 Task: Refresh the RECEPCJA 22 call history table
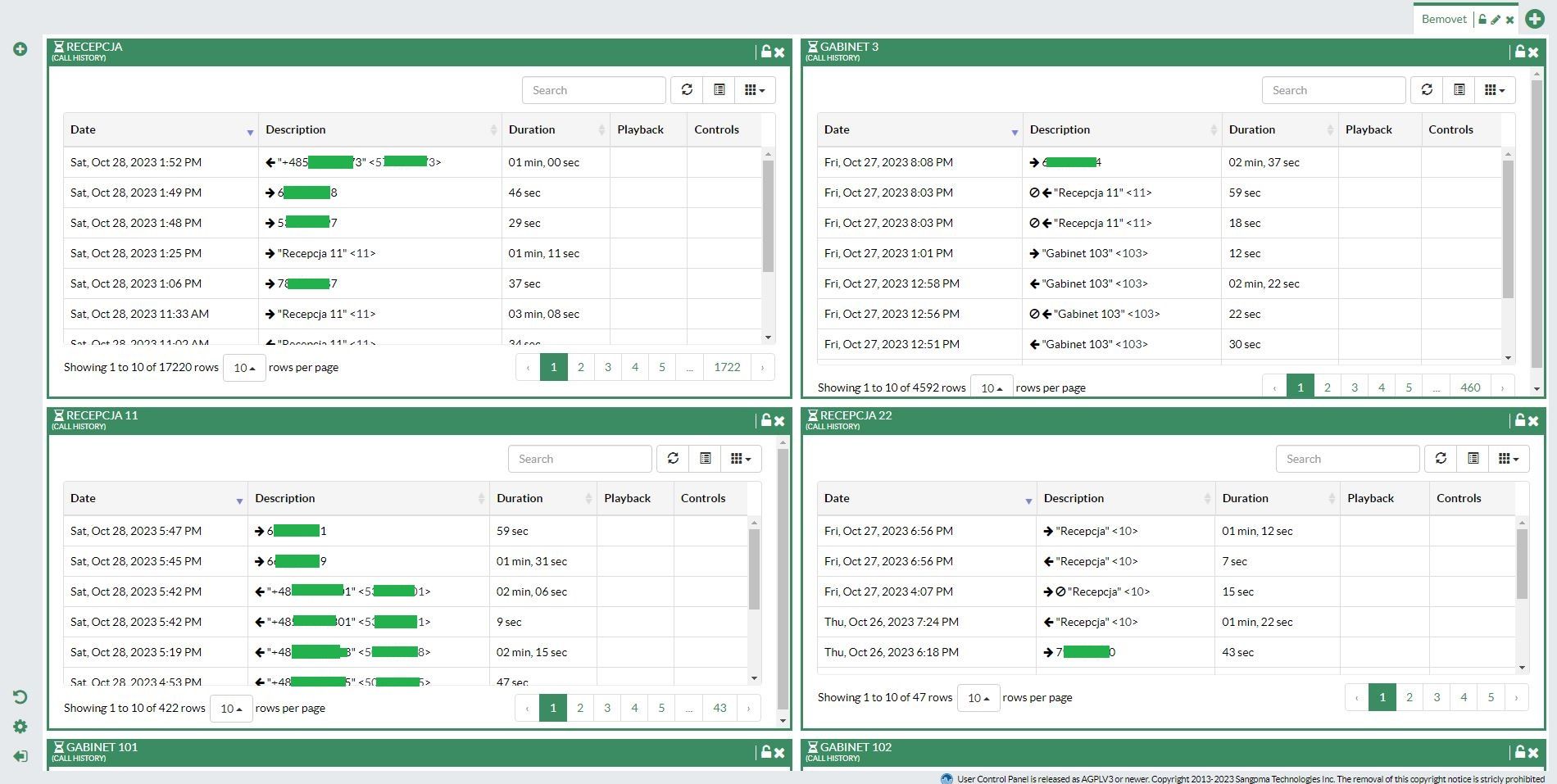point(1441,459)
